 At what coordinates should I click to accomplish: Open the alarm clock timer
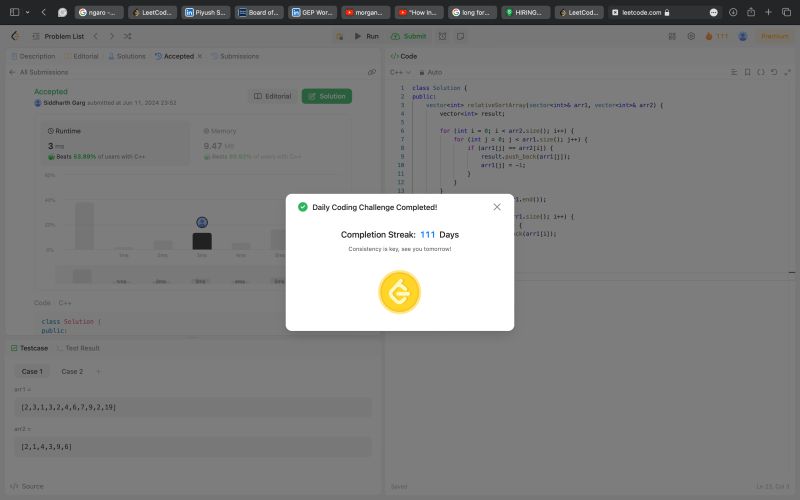pos(442,36)
